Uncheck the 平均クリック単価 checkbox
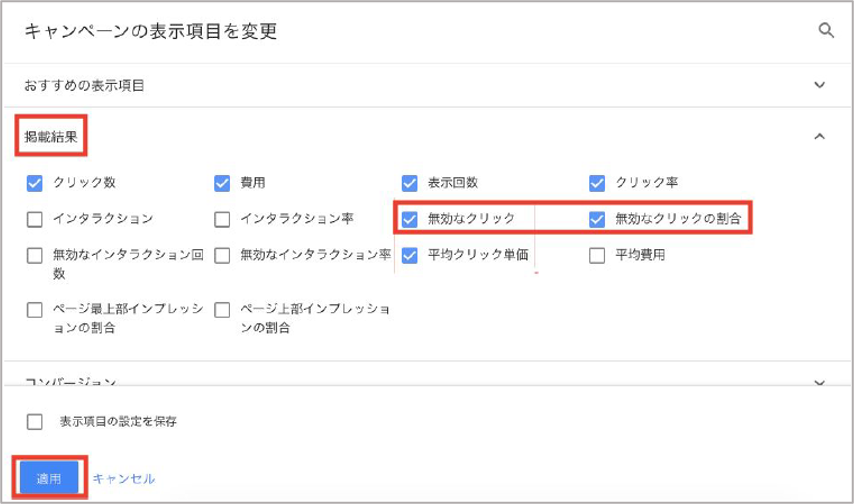854x504 pixels. tap(409, 255)
